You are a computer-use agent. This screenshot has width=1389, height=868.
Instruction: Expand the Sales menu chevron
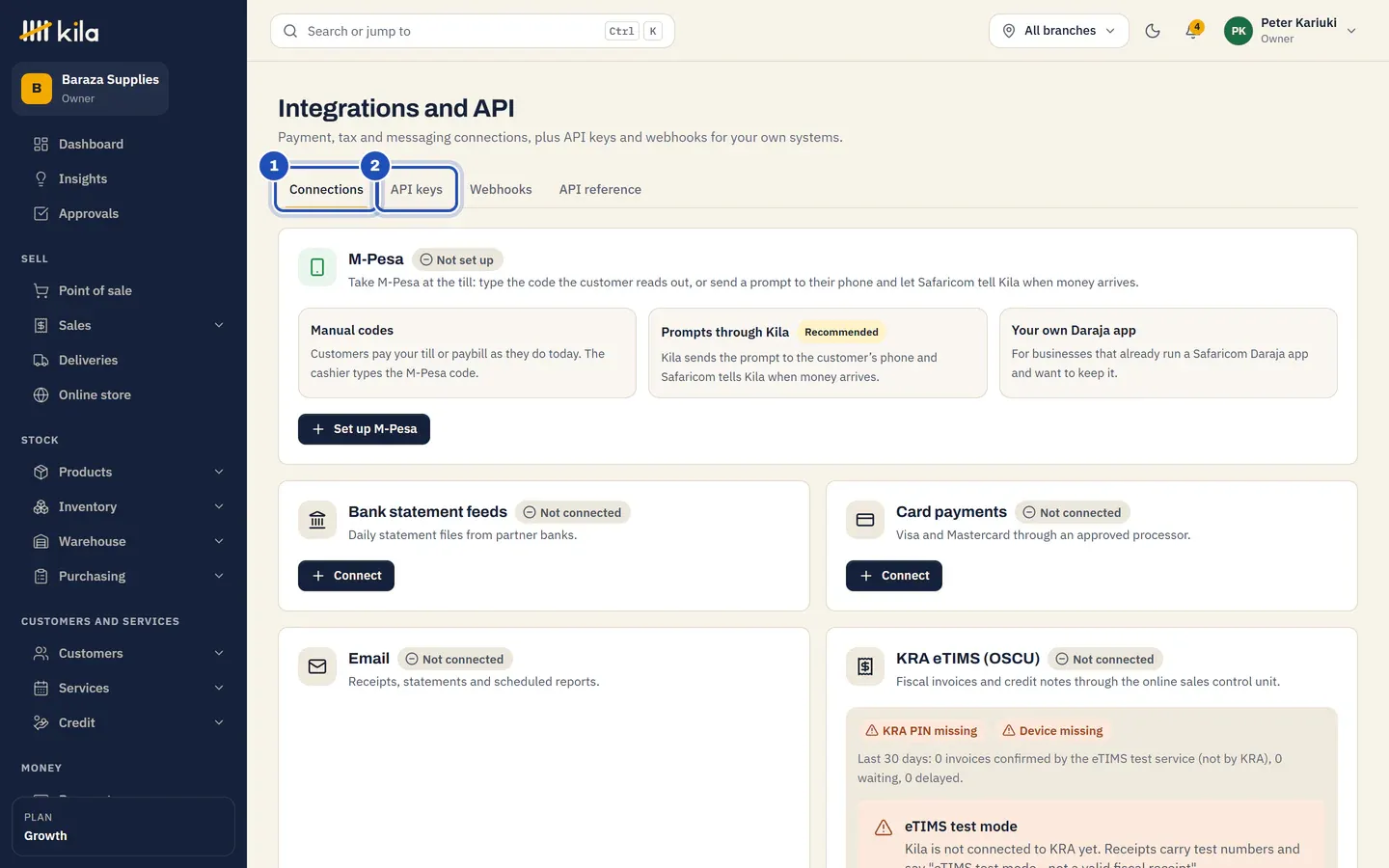pyautogui.click(x=219, y=325)
